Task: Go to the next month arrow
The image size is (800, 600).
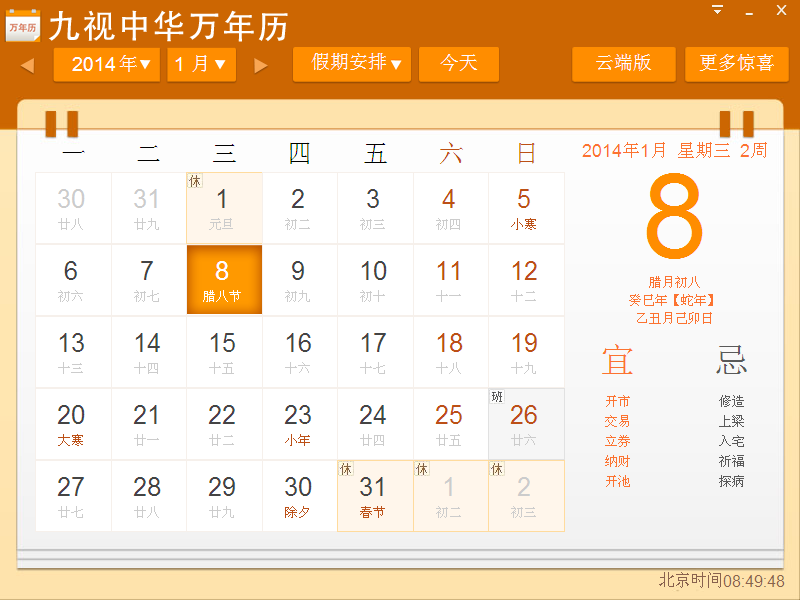Action: [x=261, y=65]
